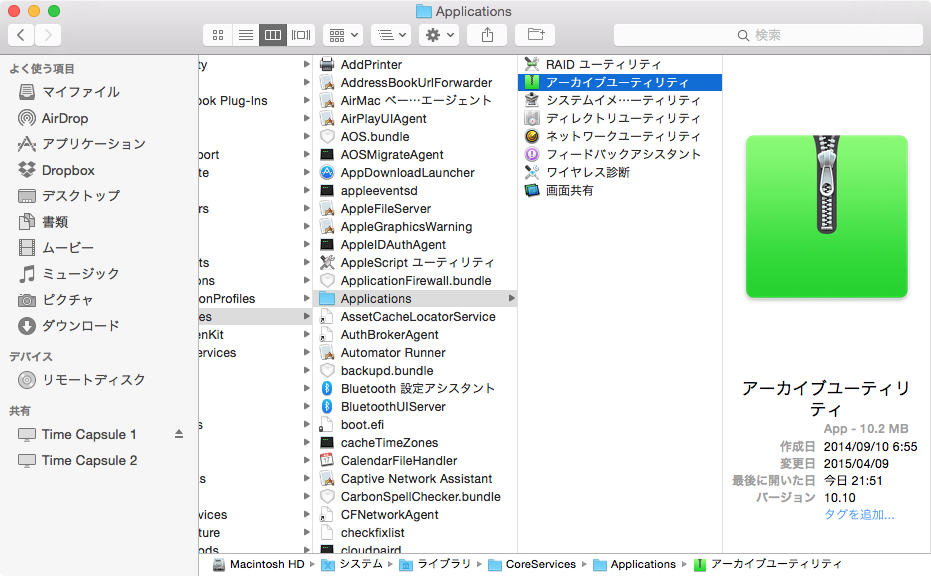Select フィードバックアシスタント app
The width and height of the screenshot is (931, 576).
[x=620, y=154]
